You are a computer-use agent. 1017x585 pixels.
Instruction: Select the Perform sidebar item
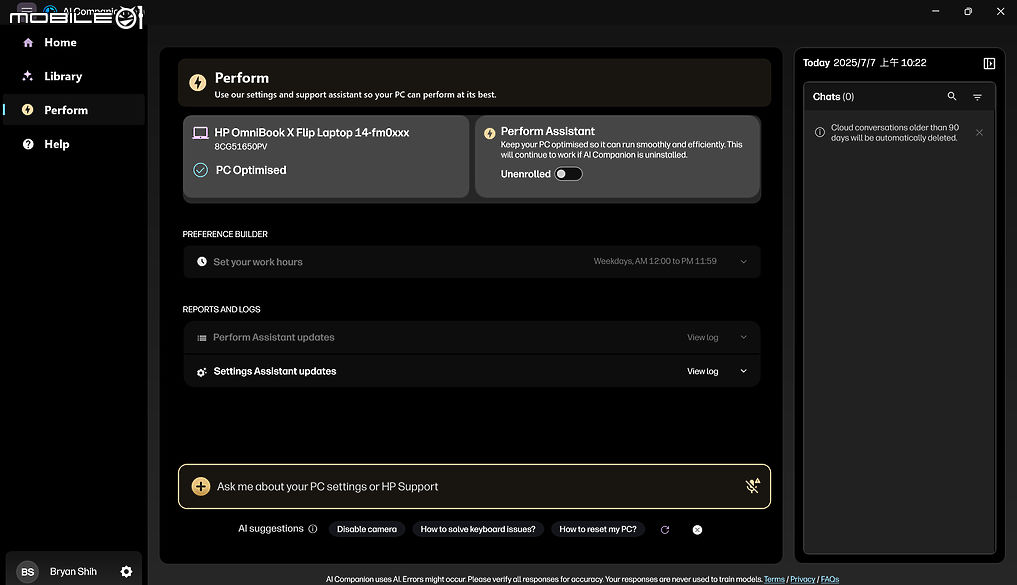[x=73, y=110]
